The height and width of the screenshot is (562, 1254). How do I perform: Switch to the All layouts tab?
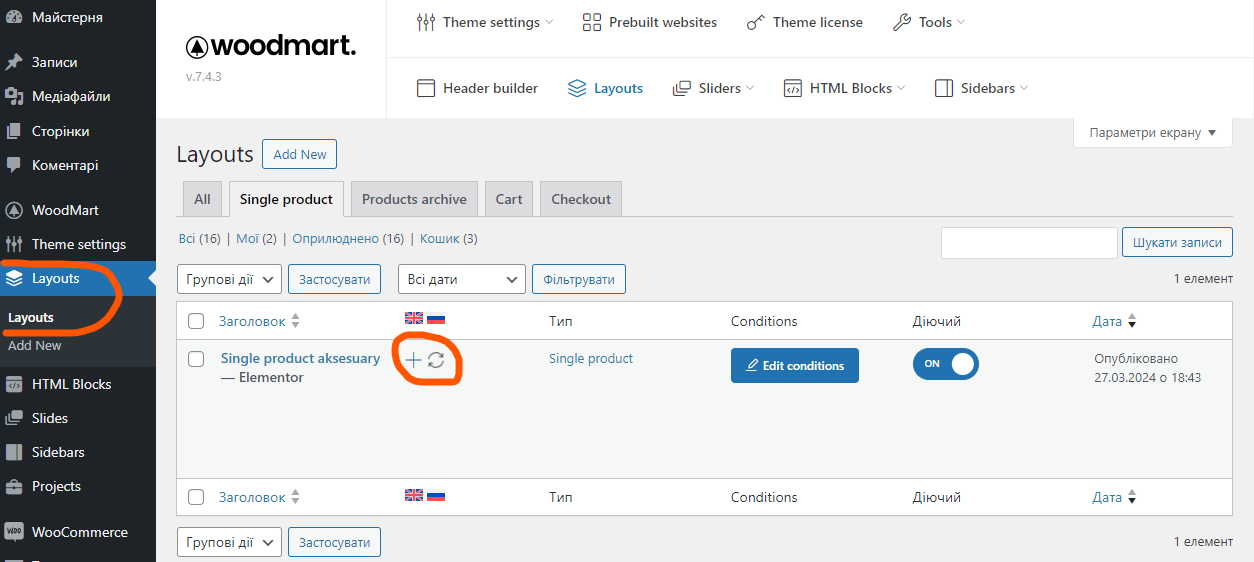point(202,199)
